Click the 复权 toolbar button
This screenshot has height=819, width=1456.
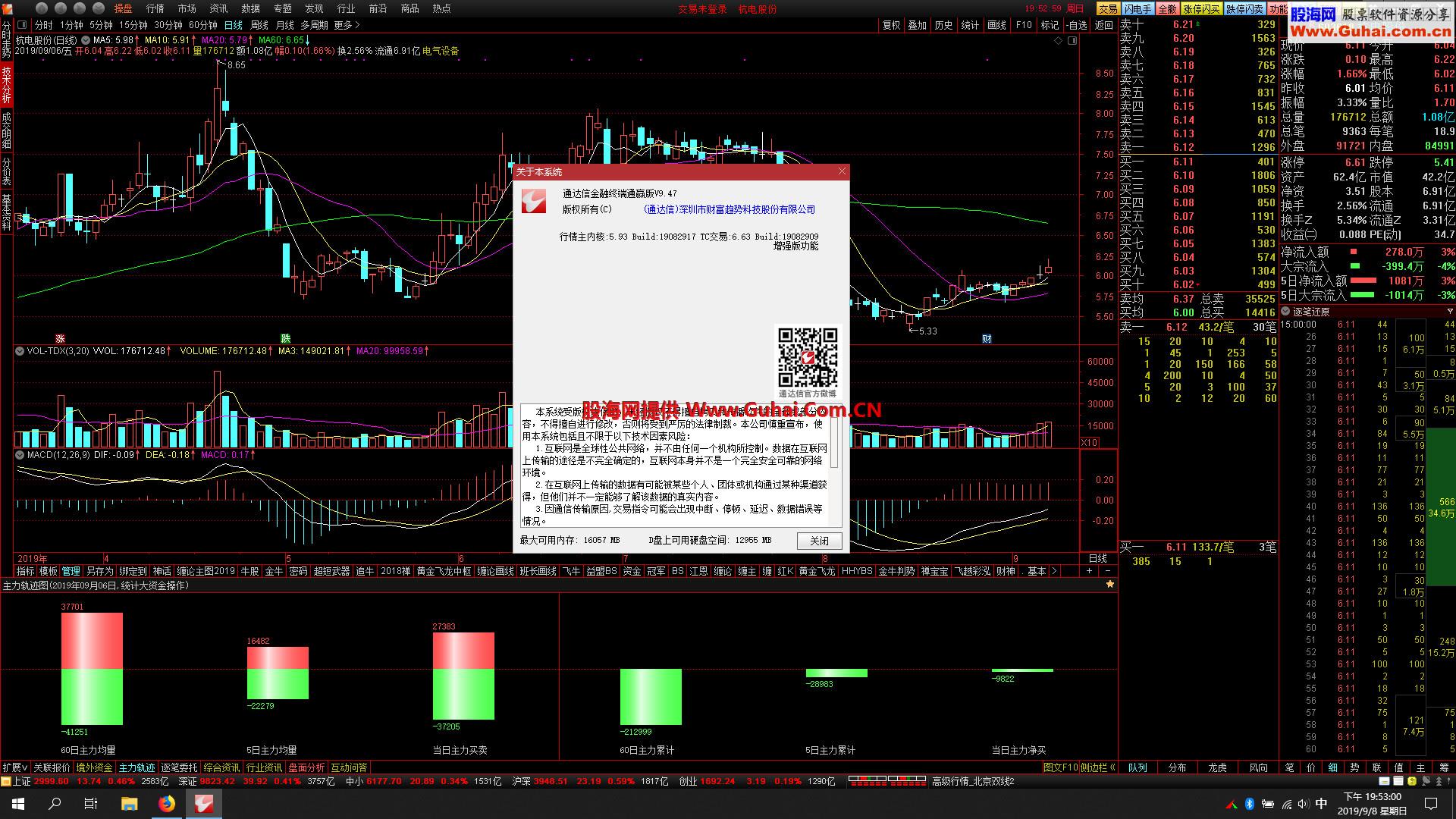[x=892, y=25]
